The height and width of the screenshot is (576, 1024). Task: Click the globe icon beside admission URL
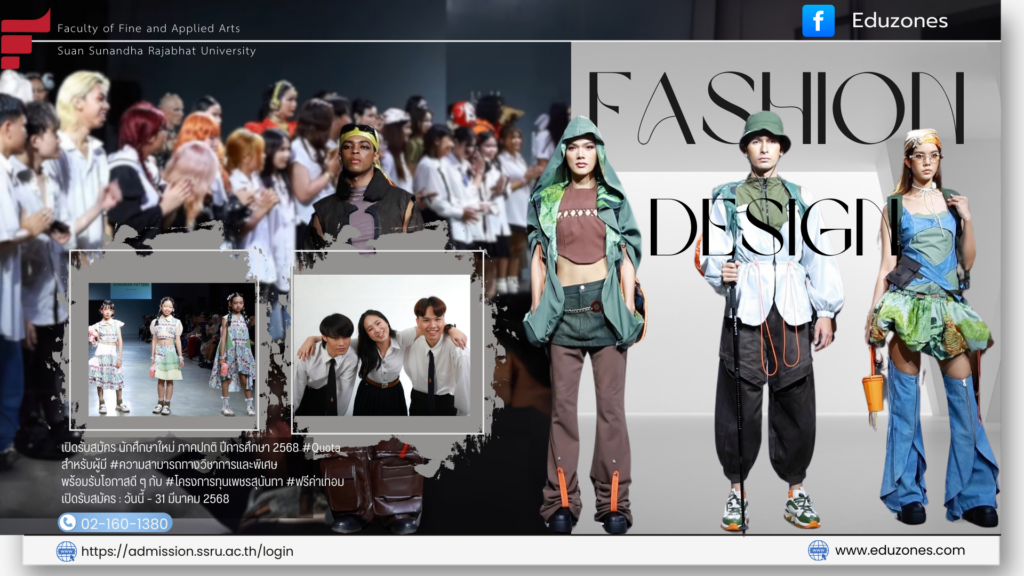pos(66,551)
